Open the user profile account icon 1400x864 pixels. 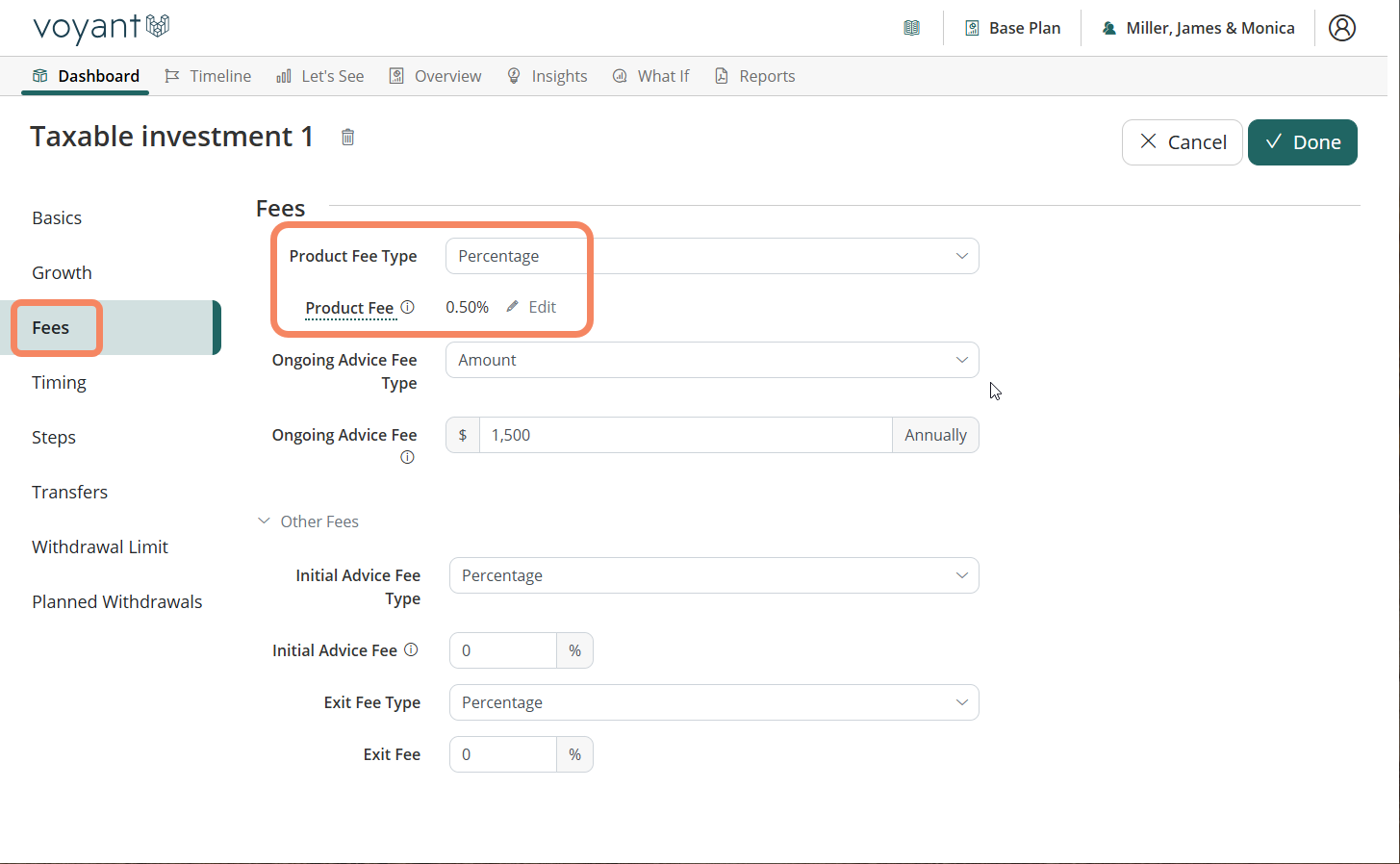click(1341, 28)
